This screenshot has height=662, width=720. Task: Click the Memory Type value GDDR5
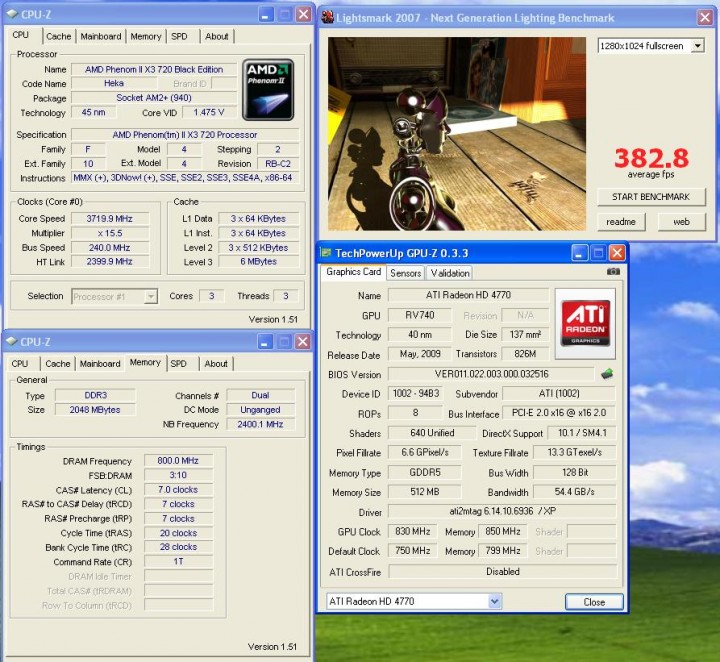point(425,472)
